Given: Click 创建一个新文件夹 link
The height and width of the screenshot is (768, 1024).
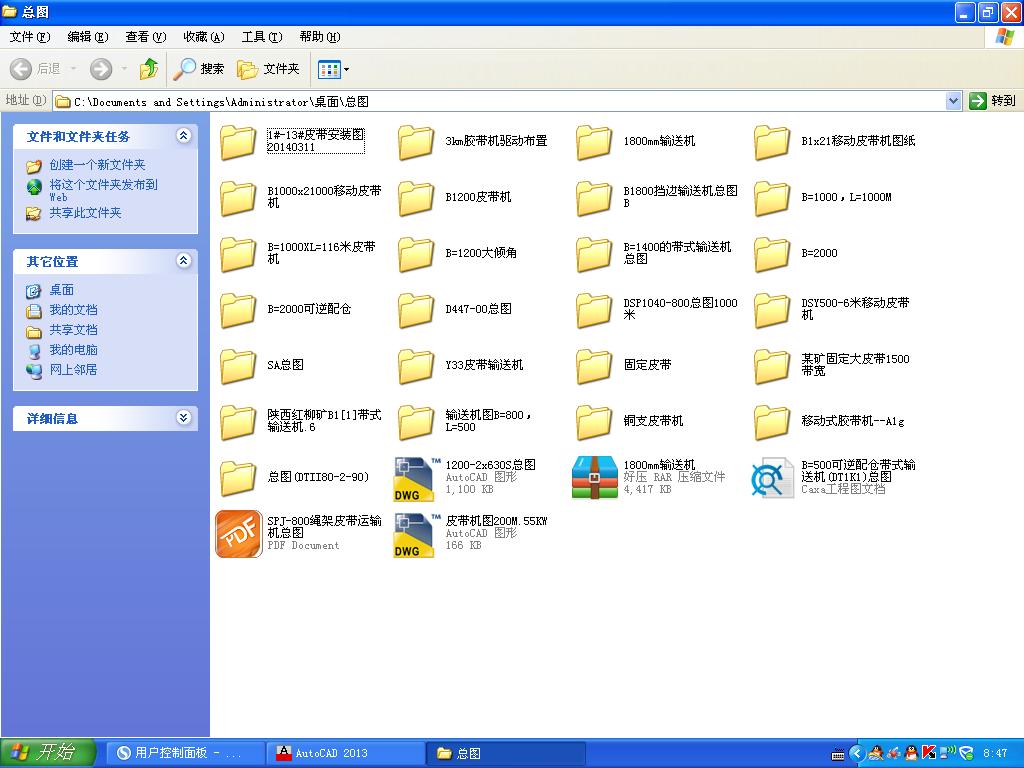Looking at the screenshot, I should pos(97,165).
